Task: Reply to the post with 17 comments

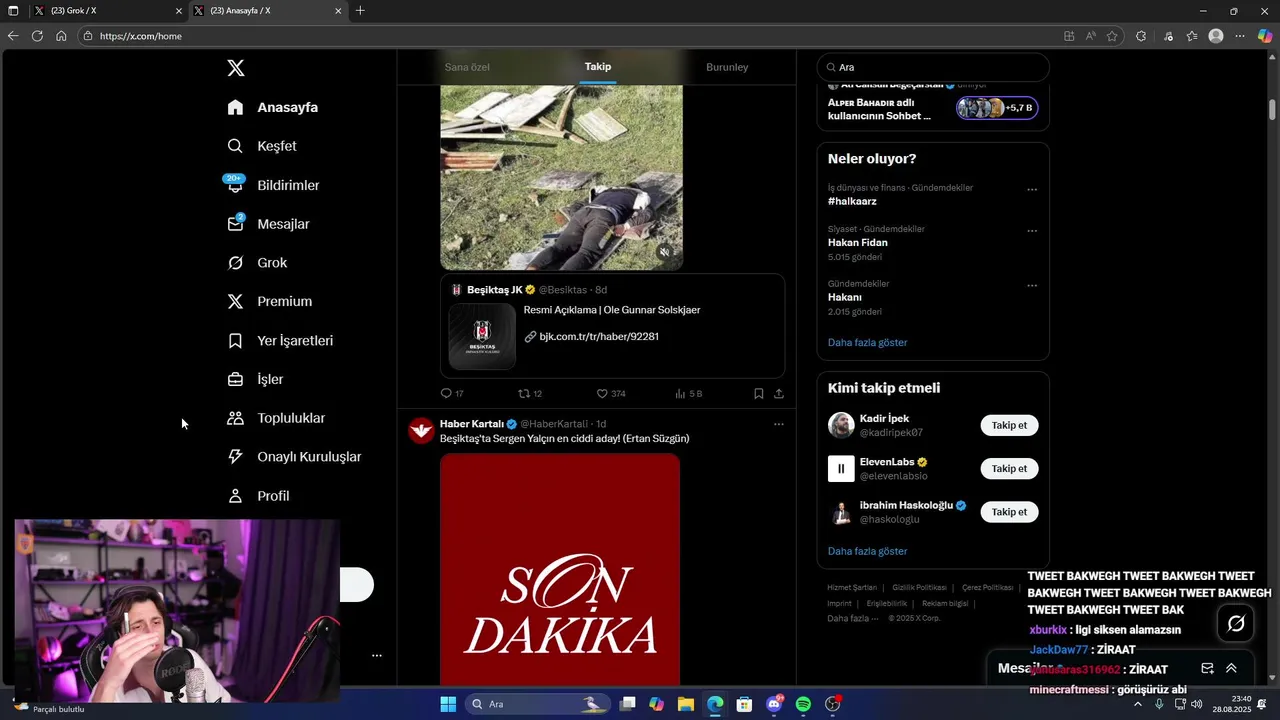Action: click(x=452, y=394)
